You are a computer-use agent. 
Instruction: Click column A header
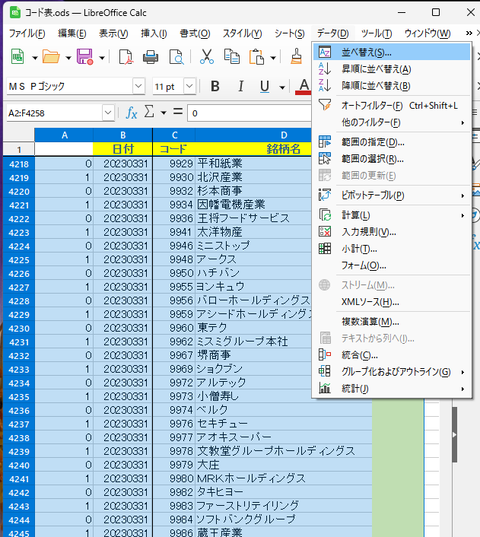click(x=64, y=135)
